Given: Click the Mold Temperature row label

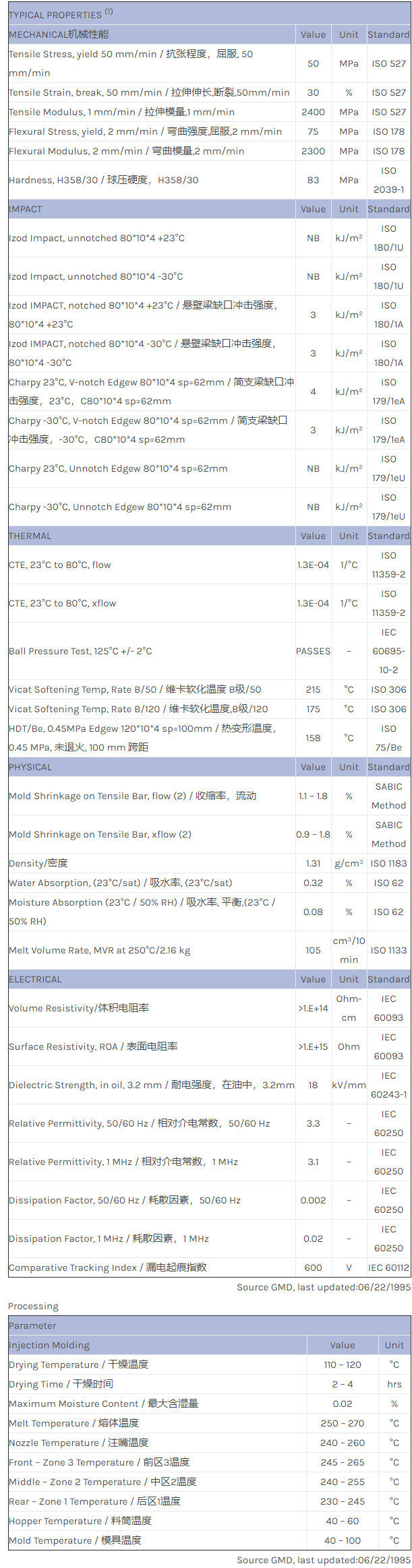Looking at the screenshot, I should (75, 1540).
